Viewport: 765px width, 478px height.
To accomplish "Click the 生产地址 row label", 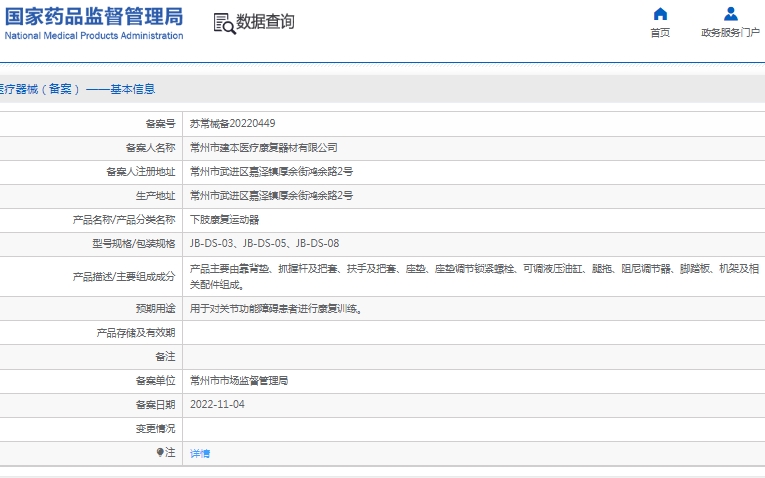I will coord(156,196).
